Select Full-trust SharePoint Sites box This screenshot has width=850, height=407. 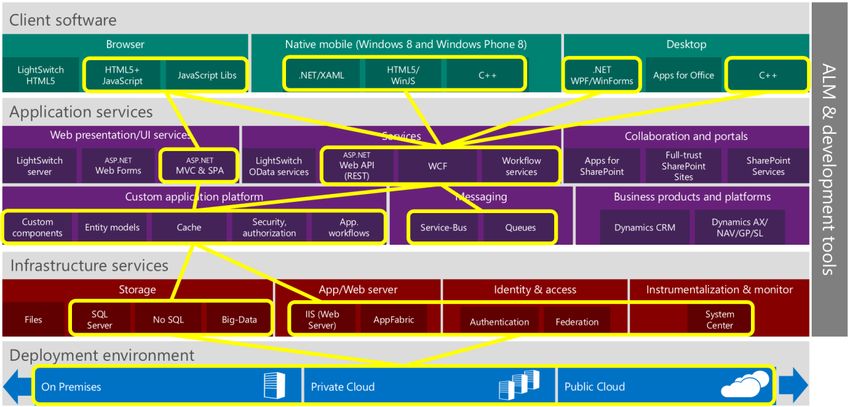[x=684, y=166]
